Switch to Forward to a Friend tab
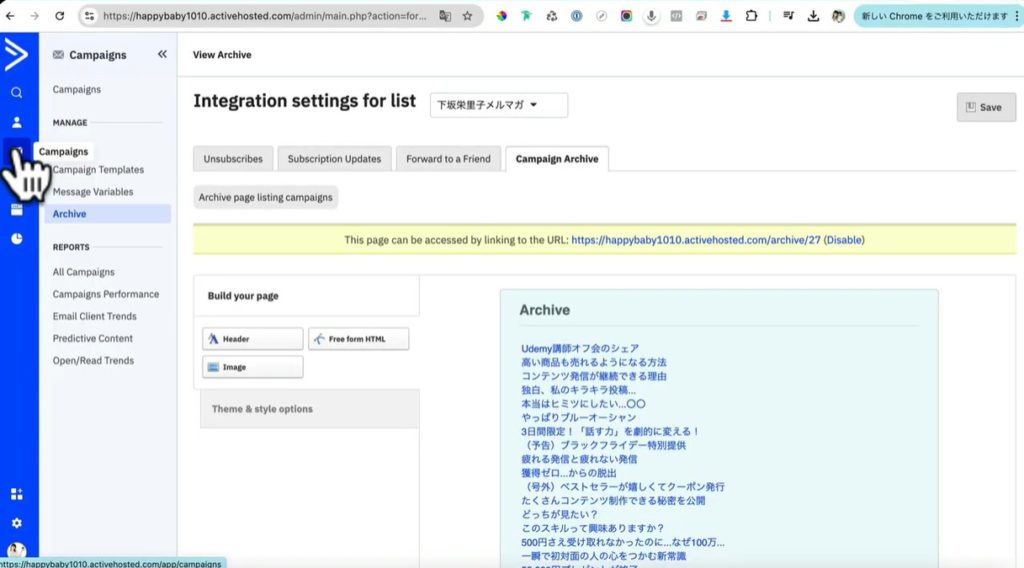Viewport: 1024px width, 568px height. (x=448, y=159)
